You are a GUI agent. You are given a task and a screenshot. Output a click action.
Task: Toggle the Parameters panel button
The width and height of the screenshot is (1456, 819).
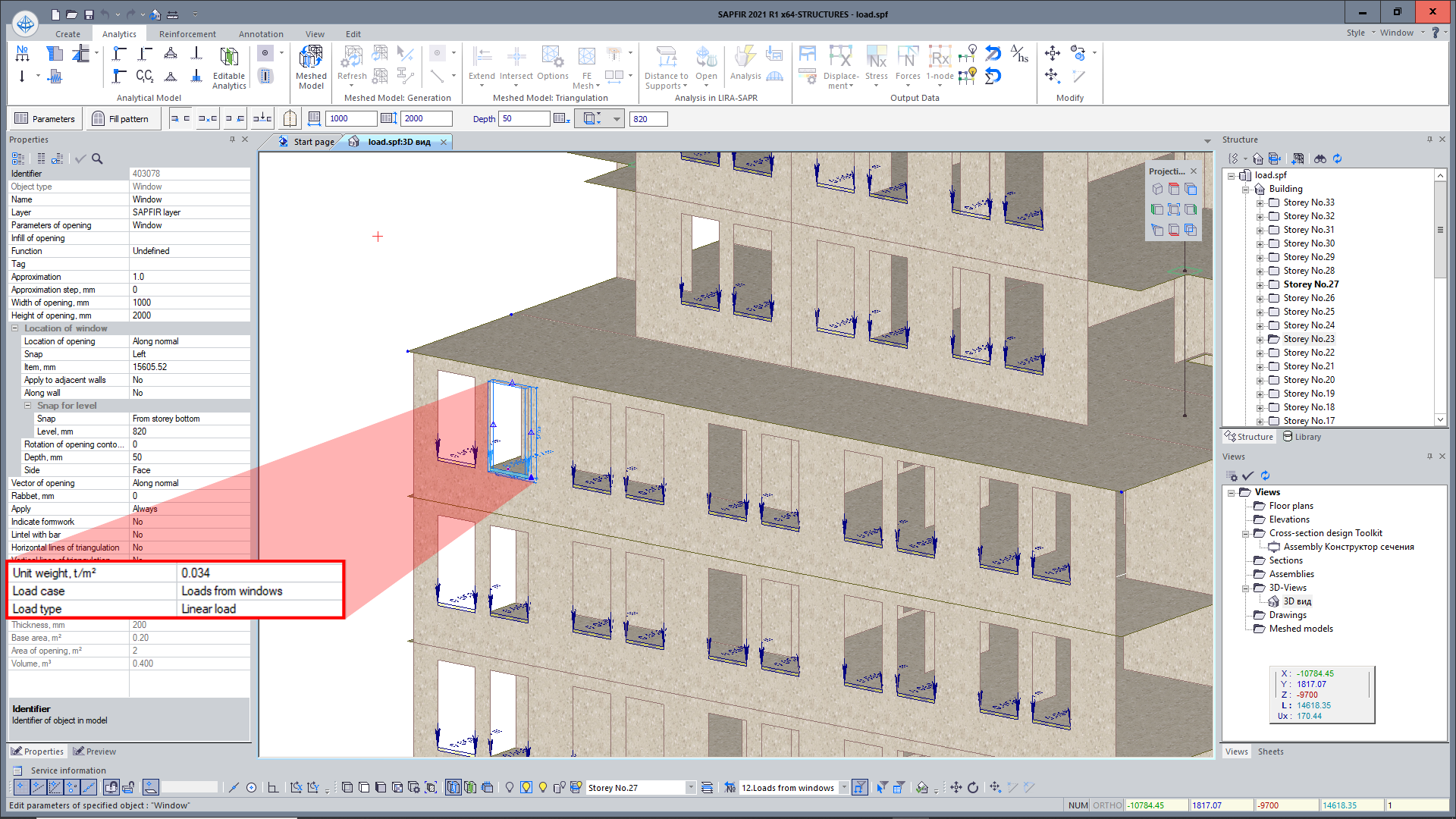pos(45,118)
